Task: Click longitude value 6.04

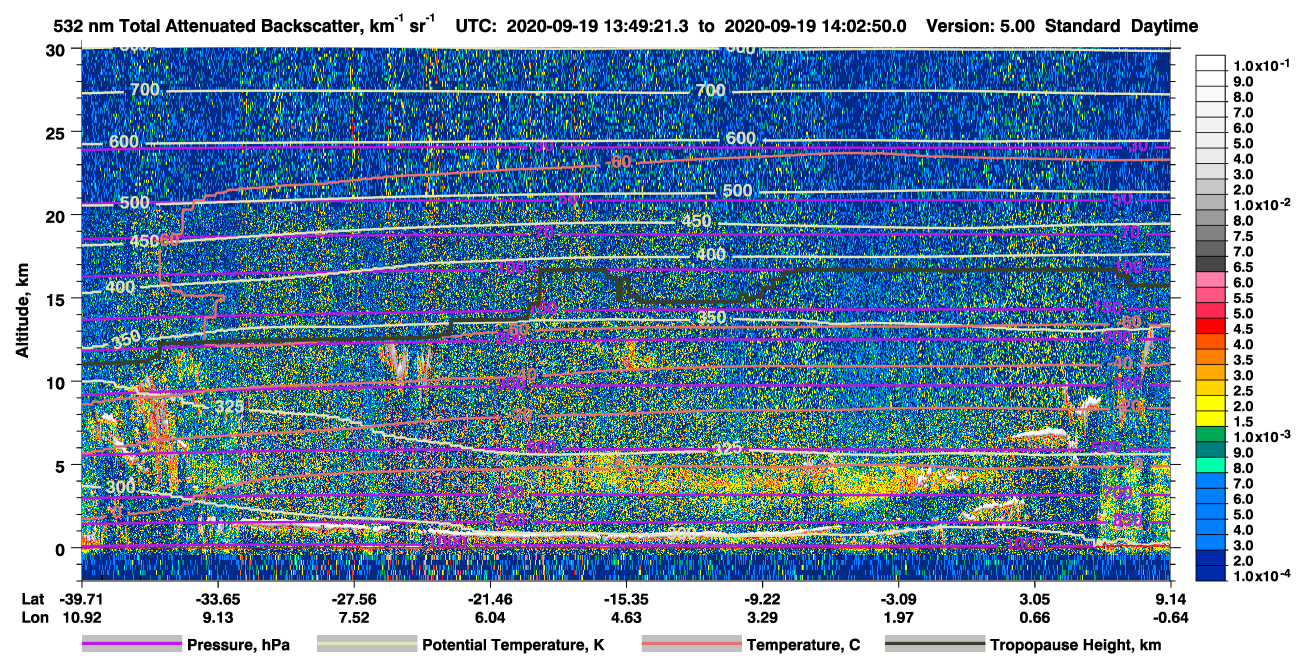Action: pos(490,617)
